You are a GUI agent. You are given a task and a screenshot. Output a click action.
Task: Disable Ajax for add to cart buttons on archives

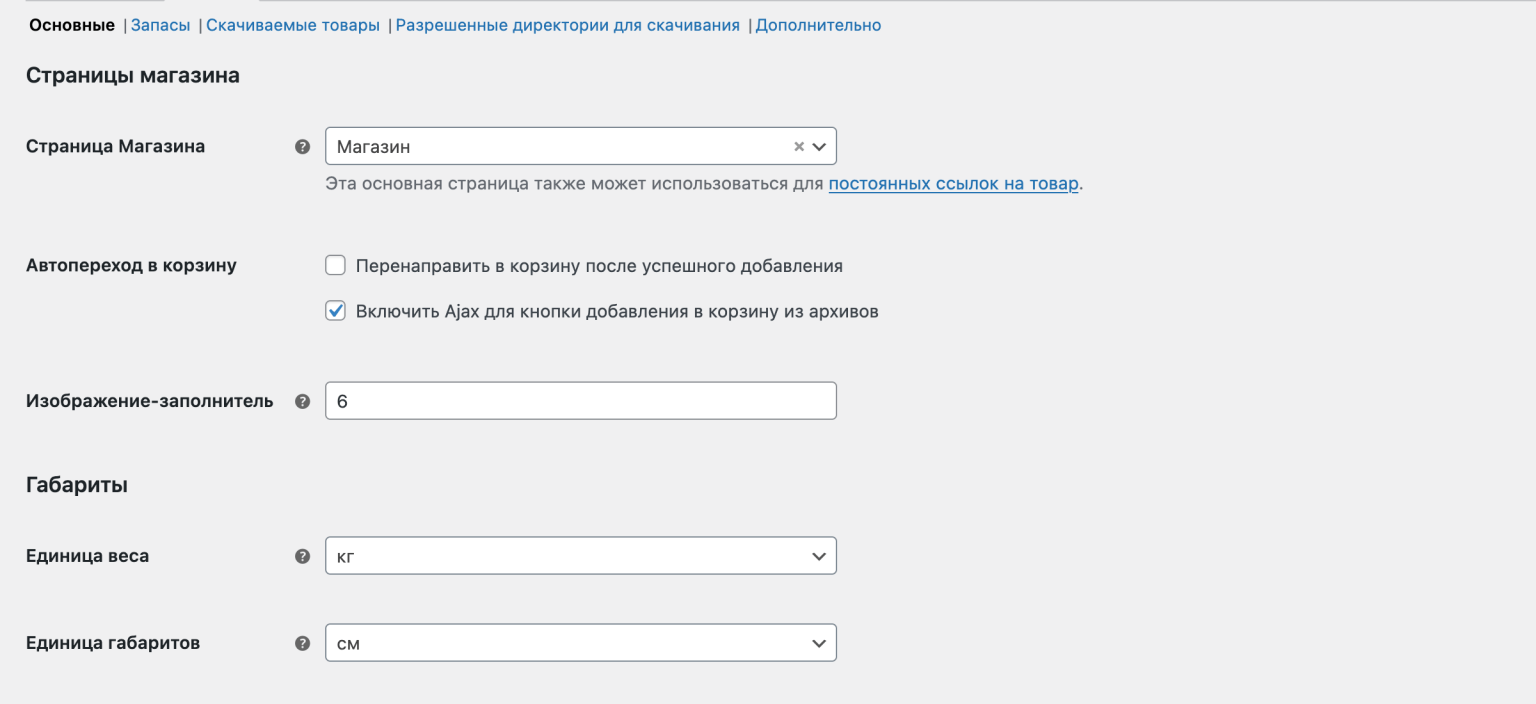(335, 311)
